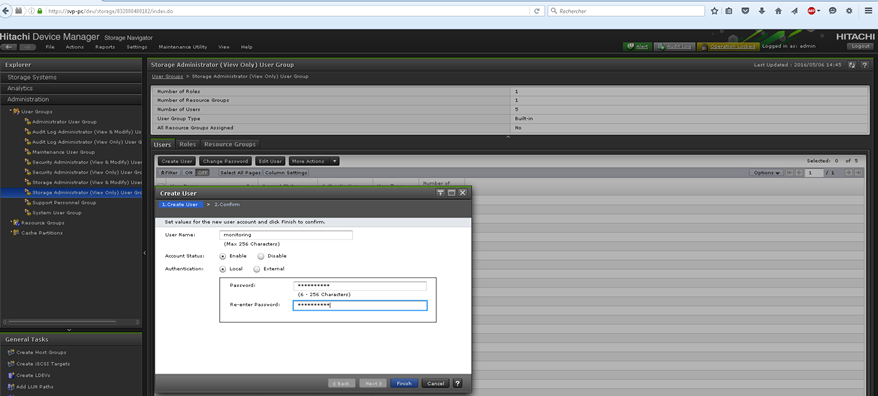Open the Actions menu
Screen dimensions: 878x396
point(74,47)
